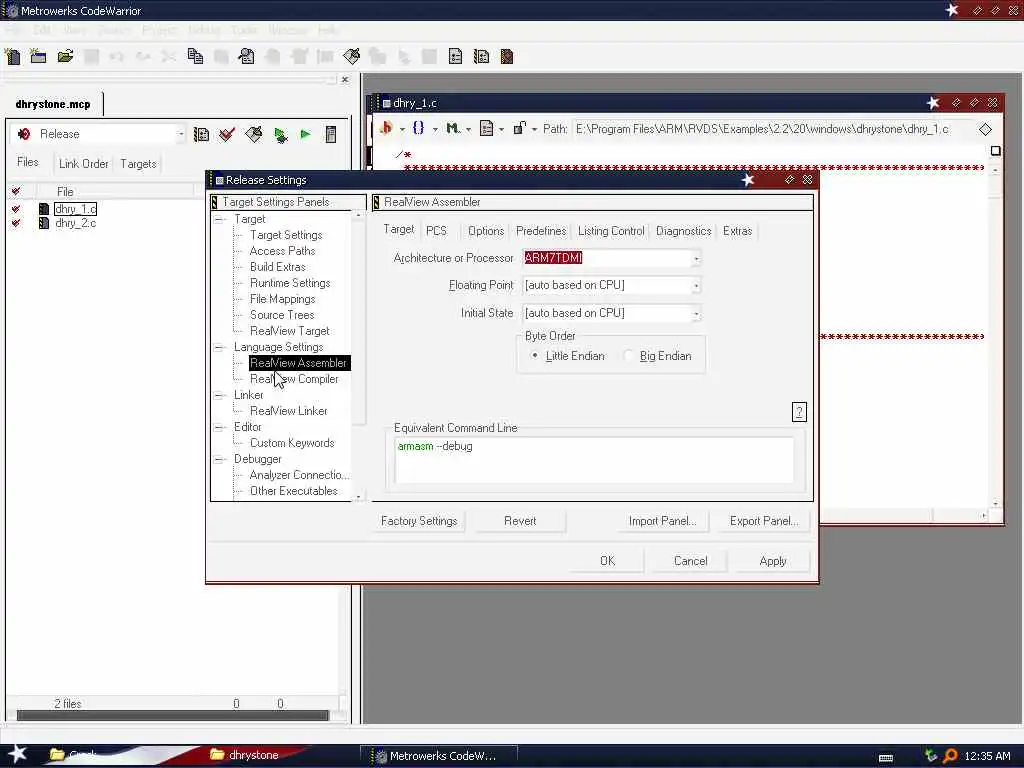The height and width of the screenshot is (768, 1024).
Task: Click the Preferences list icon in main toolbar
Action: click(455, 57)
